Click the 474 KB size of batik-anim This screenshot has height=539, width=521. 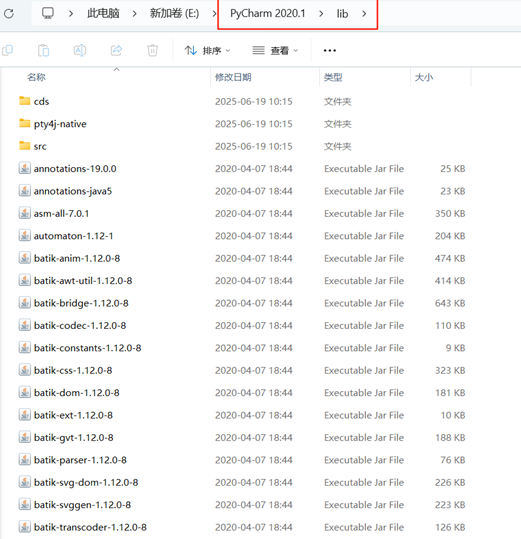(x=450, y=258)
